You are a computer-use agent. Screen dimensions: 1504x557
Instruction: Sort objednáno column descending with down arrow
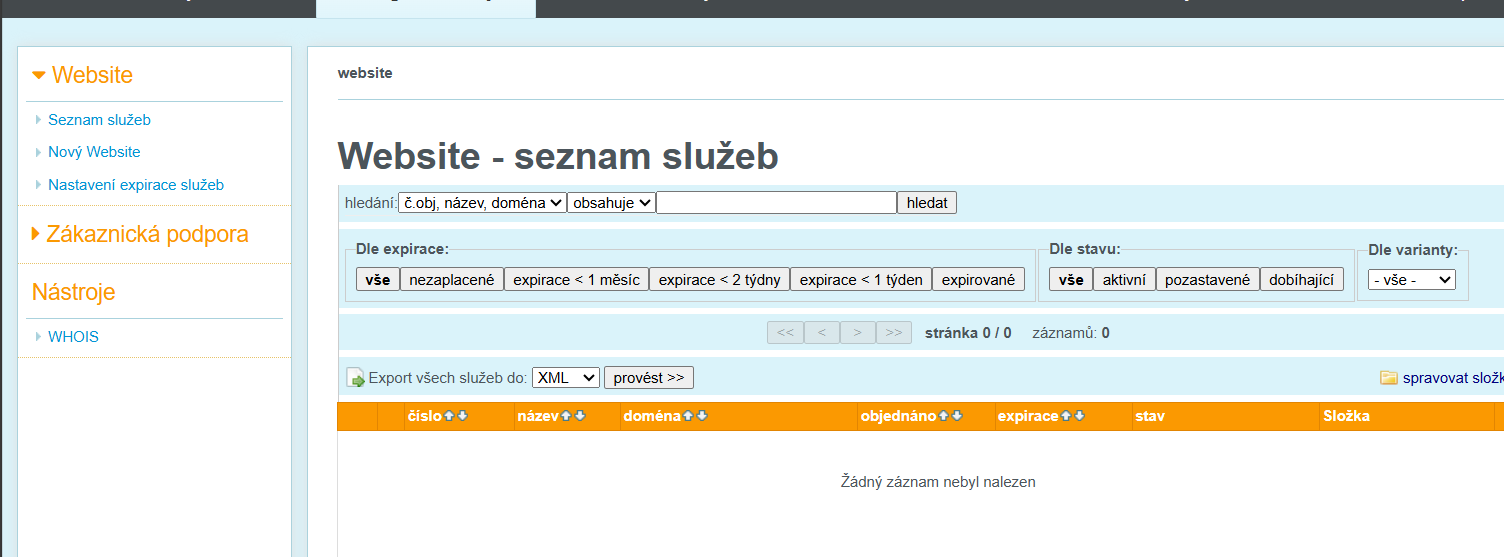point(957,416)
